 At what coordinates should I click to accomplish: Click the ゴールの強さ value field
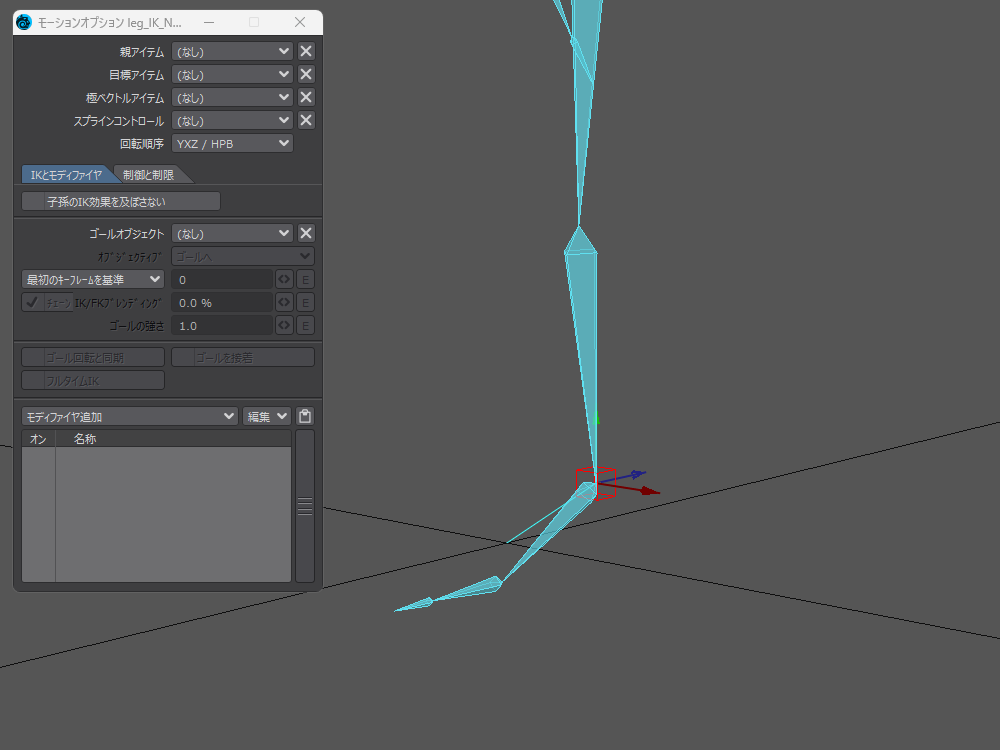(x=222, y=325)
